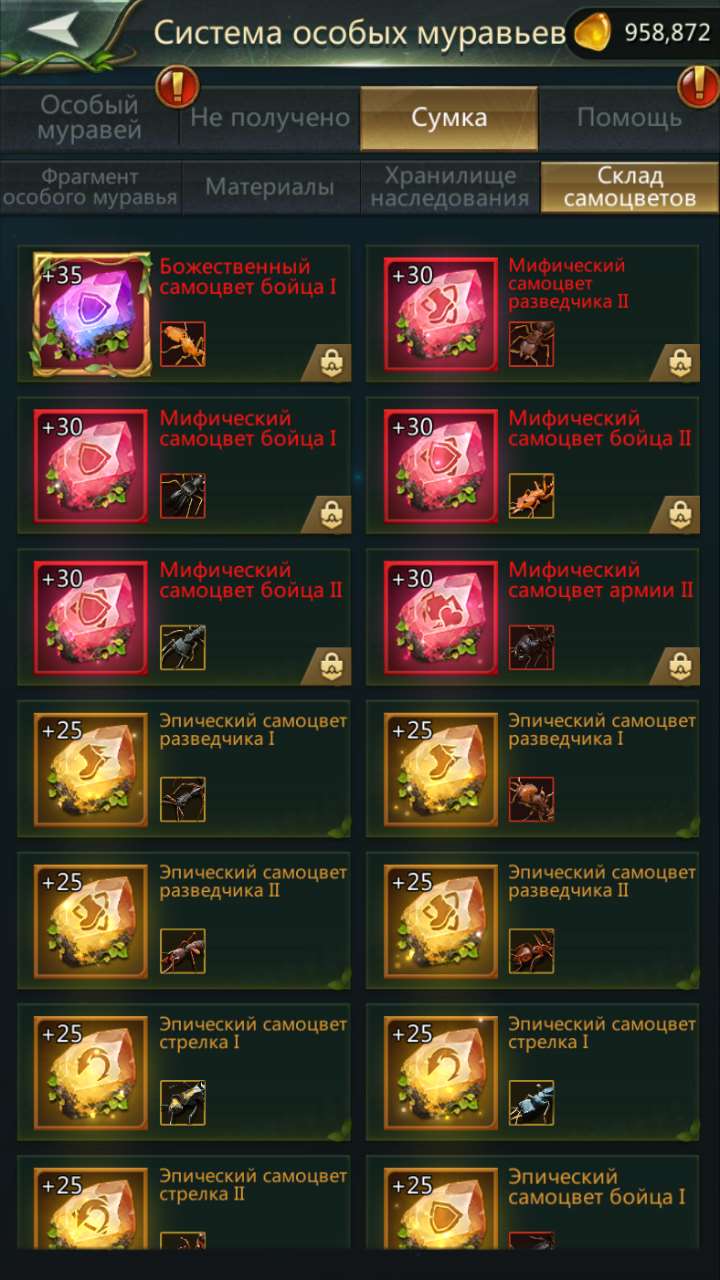Open the Не получено tab
720x1280 pixels.
pyautogui.click(x=270, y=118)
